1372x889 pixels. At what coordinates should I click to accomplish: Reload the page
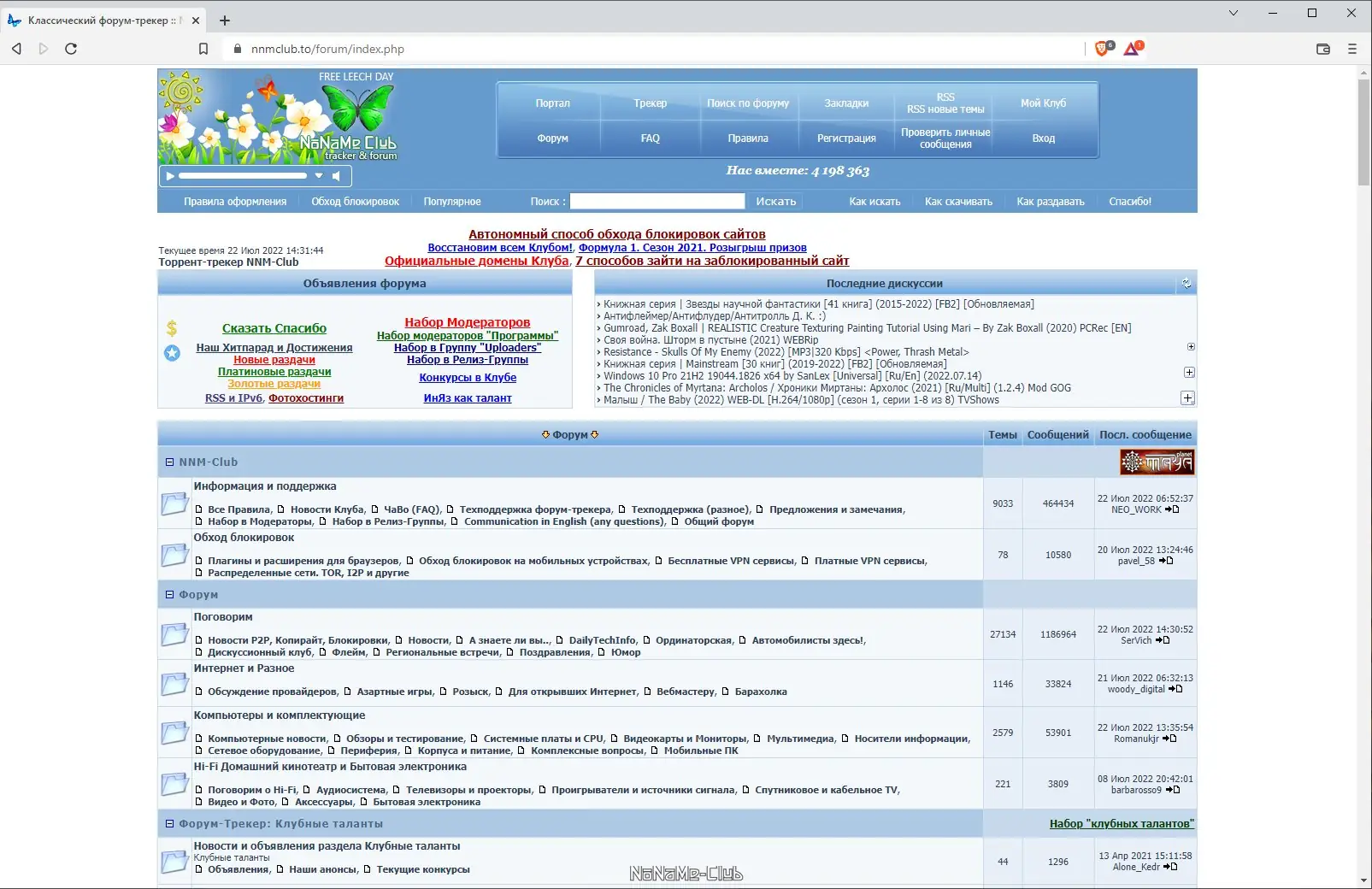[71, 49]
